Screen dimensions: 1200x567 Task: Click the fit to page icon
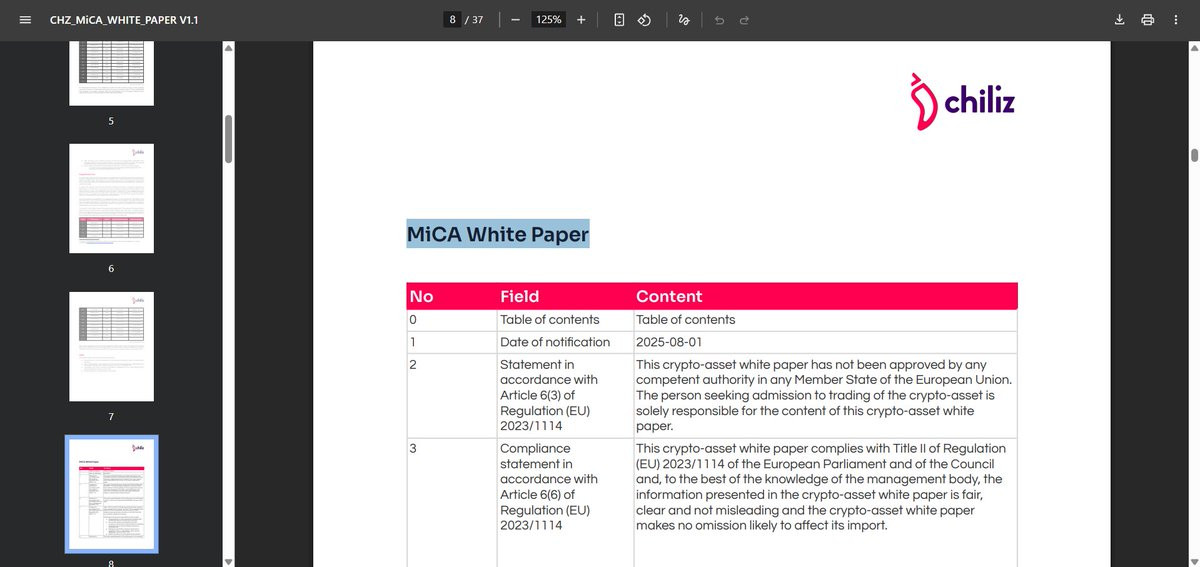[x=620, y=19]
